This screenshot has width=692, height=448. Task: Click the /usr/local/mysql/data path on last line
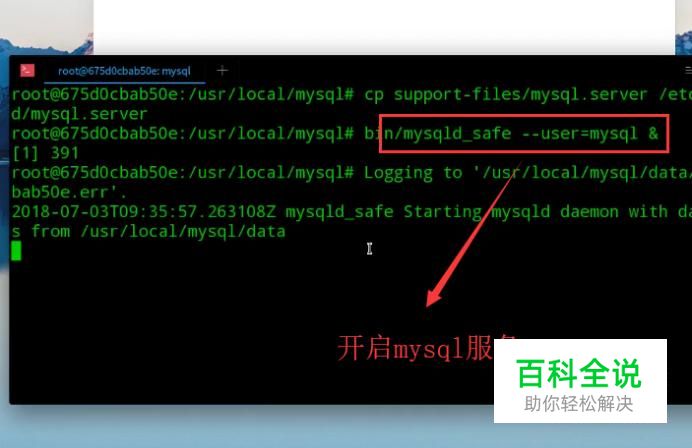(x=183, y=231)
